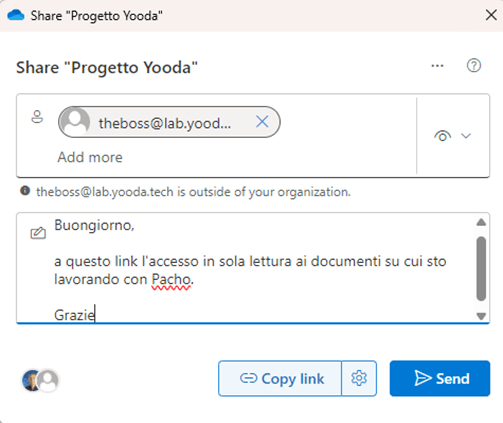Open link settings gear icon
The image size is (503, 423).
pos(359,378)
